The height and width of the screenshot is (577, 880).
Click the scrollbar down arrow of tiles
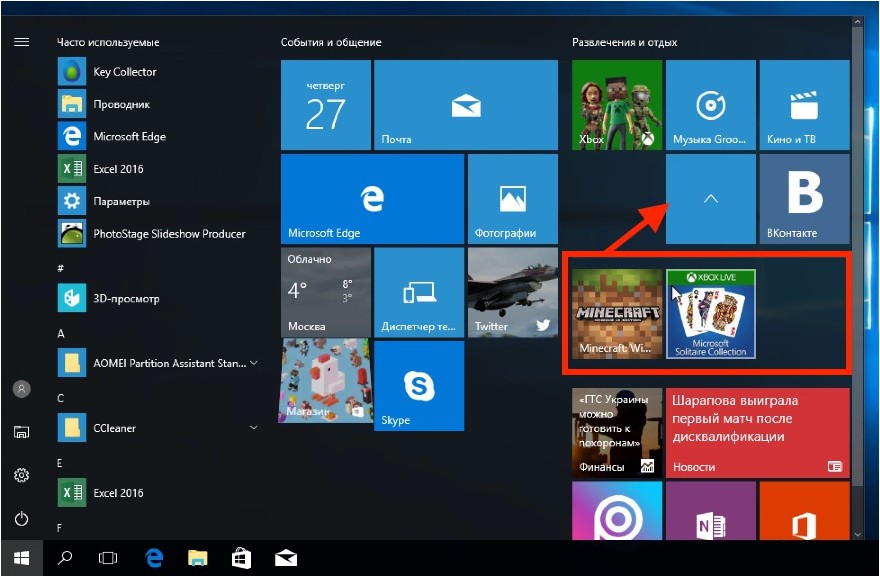(857, 535)
